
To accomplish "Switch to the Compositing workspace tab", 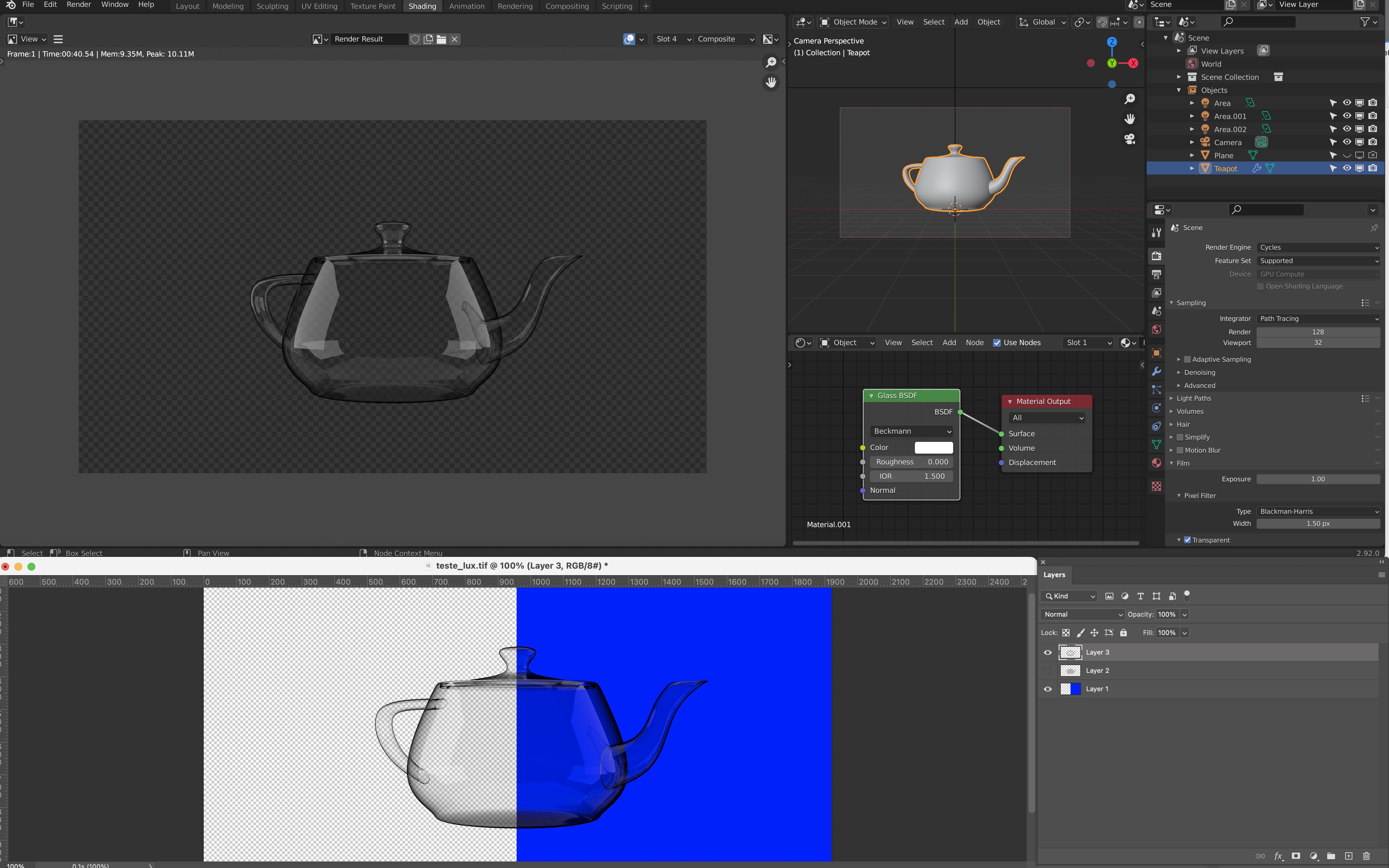I will pyautogui.click(x=567, y=6).
